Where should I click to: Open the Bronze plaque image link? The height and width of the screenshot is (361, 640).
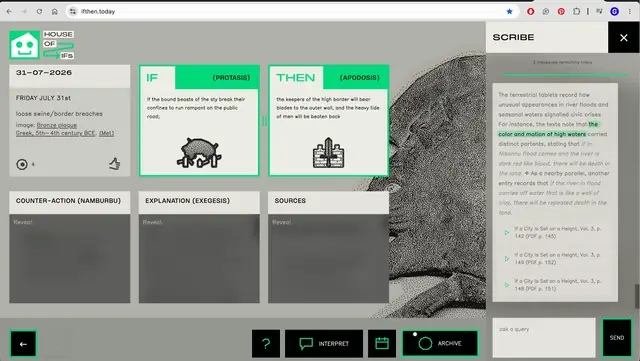(x=57, y=125)
